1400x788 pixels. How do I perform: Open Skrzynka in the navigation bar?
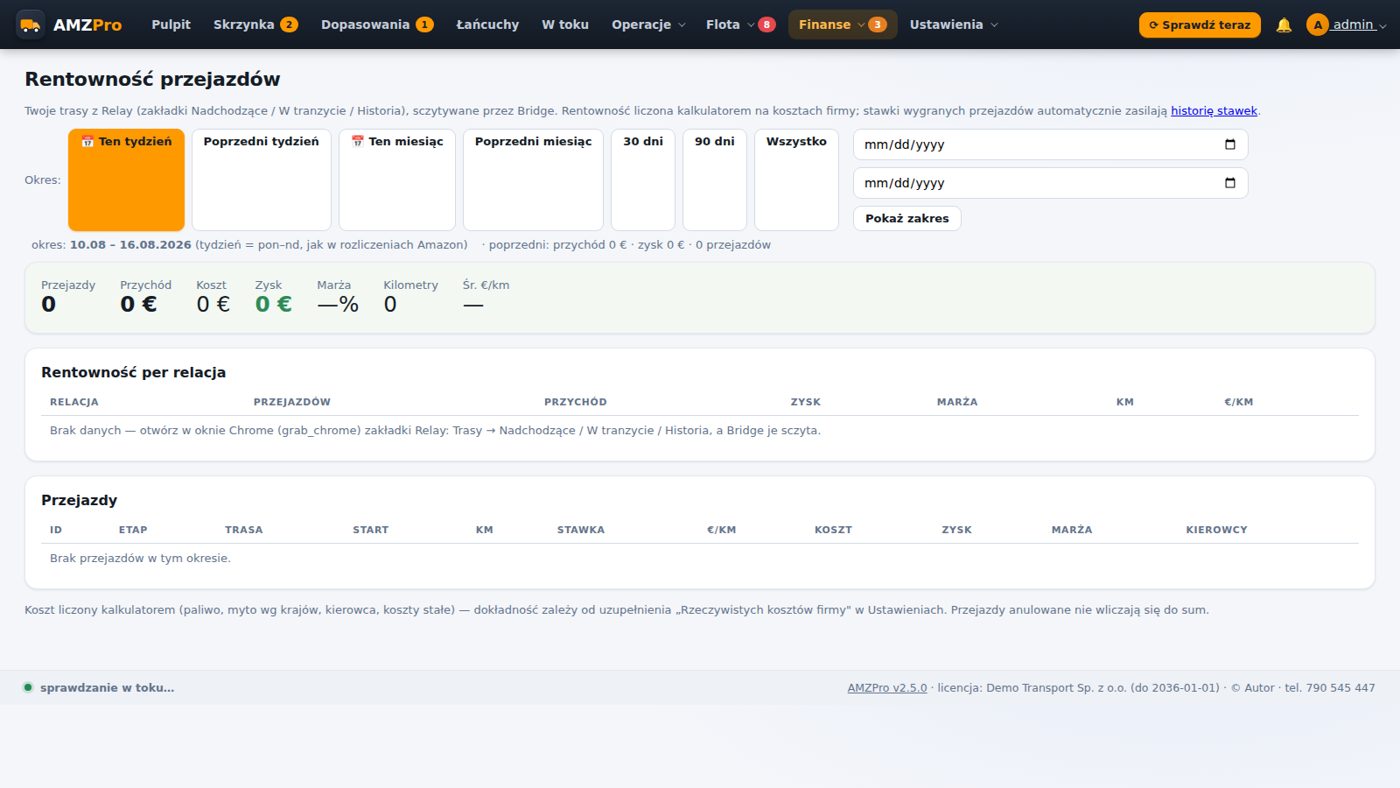click(x=255, y=25)
